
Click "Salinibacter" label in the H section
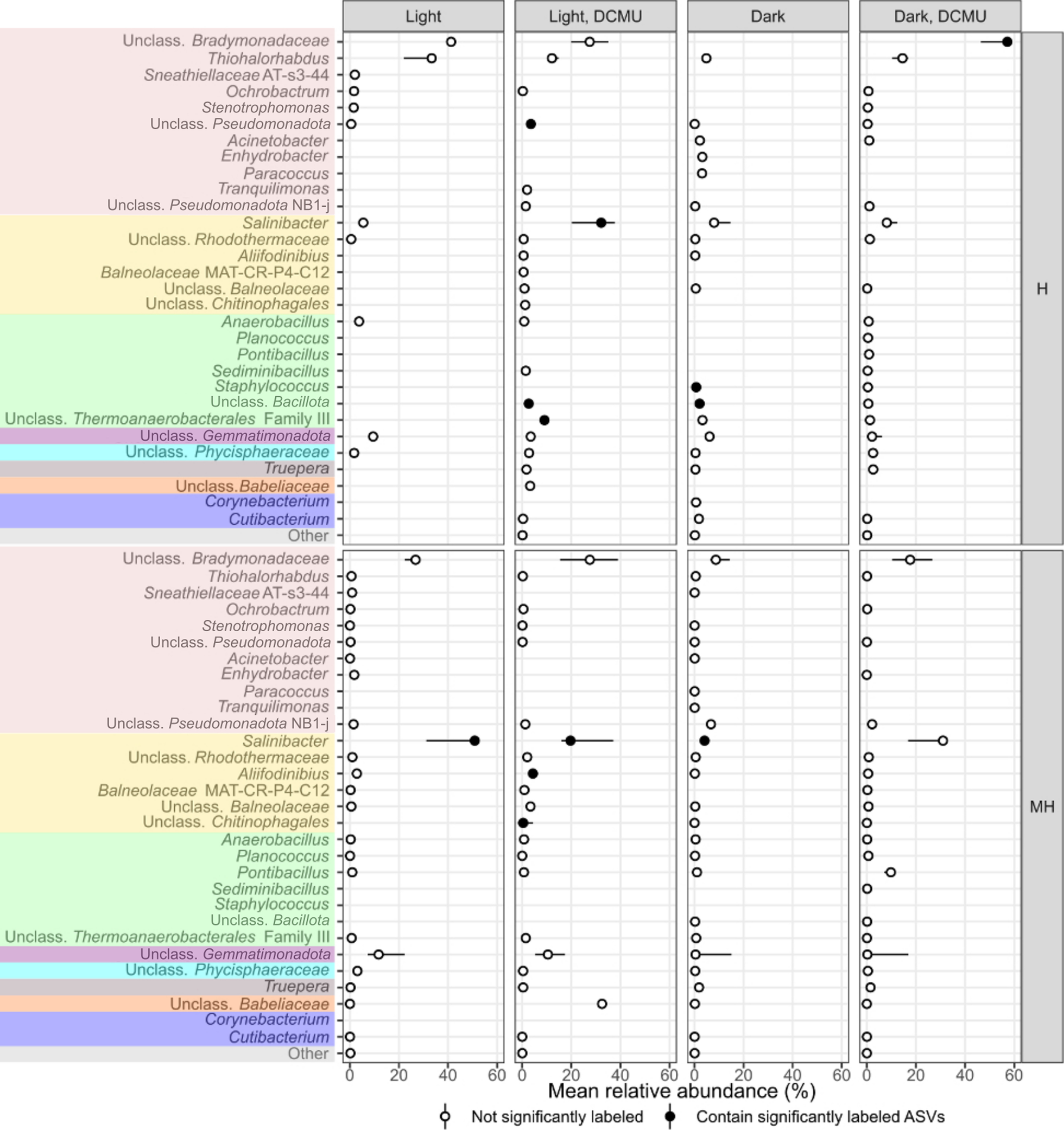[286, 223]
